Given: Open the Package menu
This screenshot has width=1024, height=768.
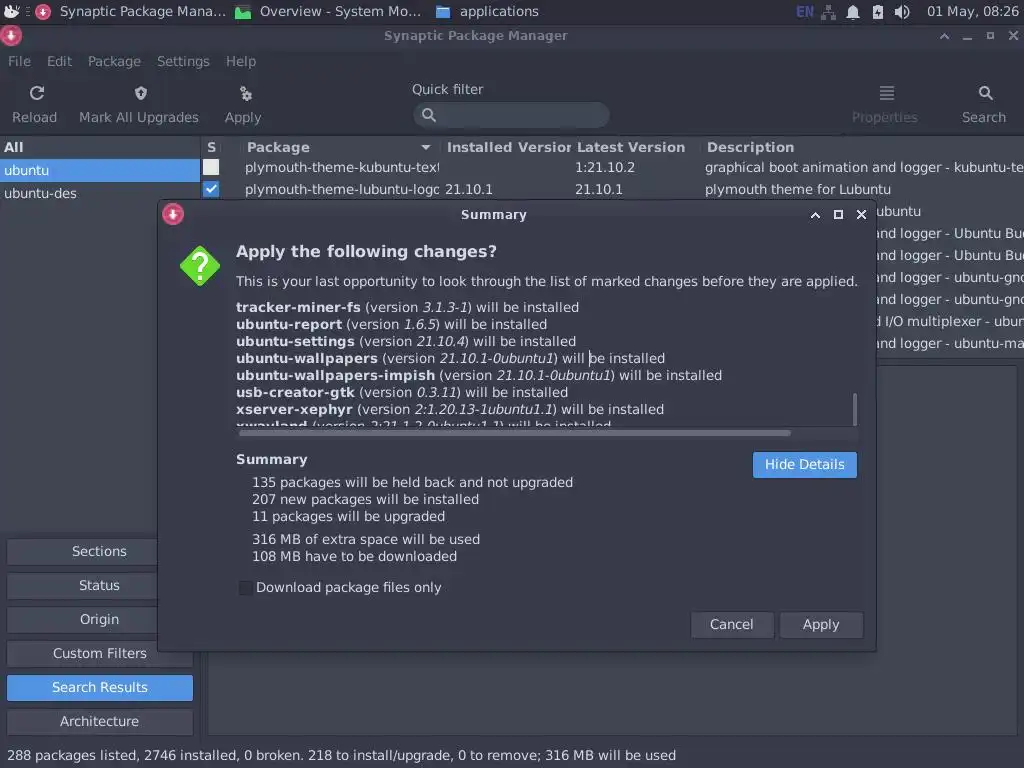Looking at the screenshot, I should pos(114,61).
